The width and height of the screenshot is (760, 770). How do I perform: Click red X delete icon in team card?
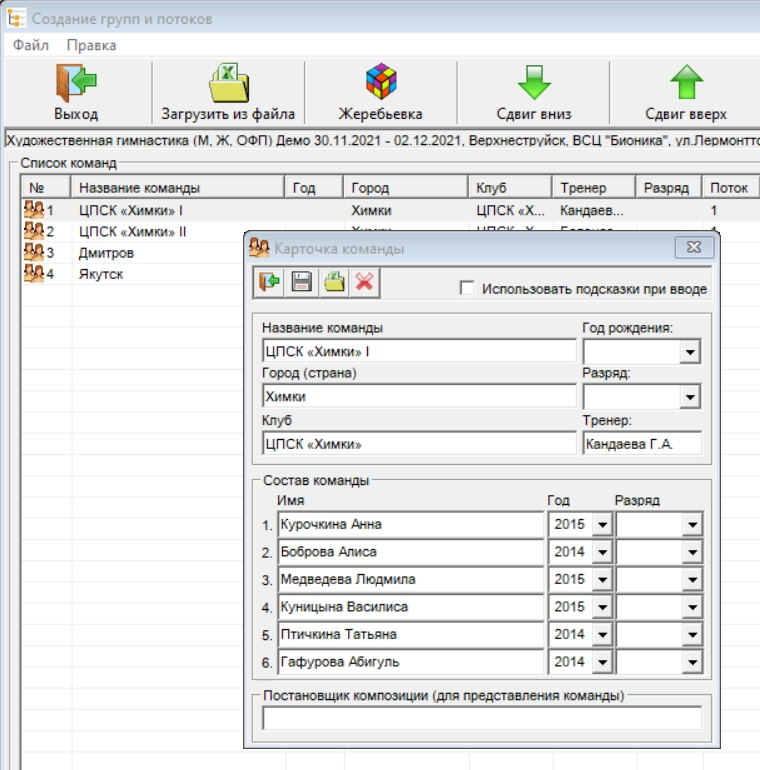(x=364, y=283)
